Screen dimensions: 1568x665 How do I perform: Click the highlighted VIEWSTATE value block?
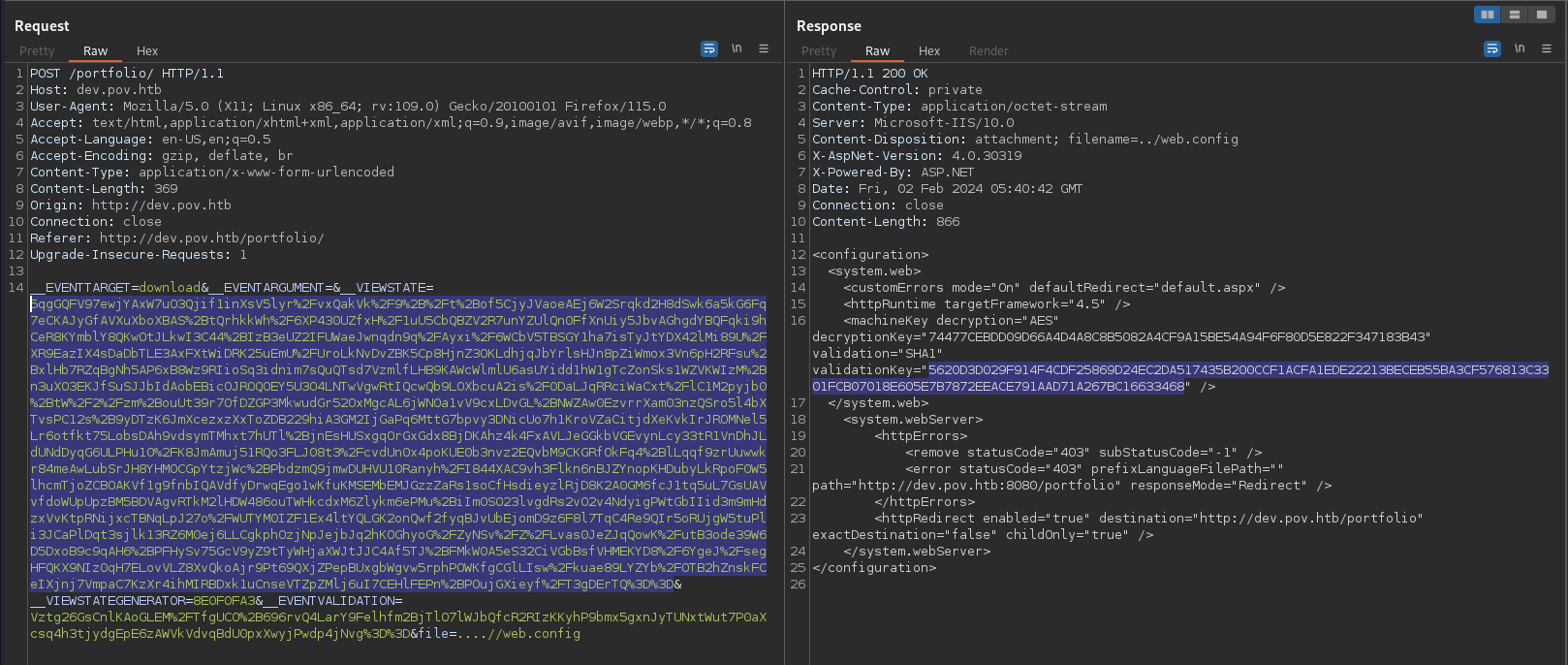[x=398, y=443]
